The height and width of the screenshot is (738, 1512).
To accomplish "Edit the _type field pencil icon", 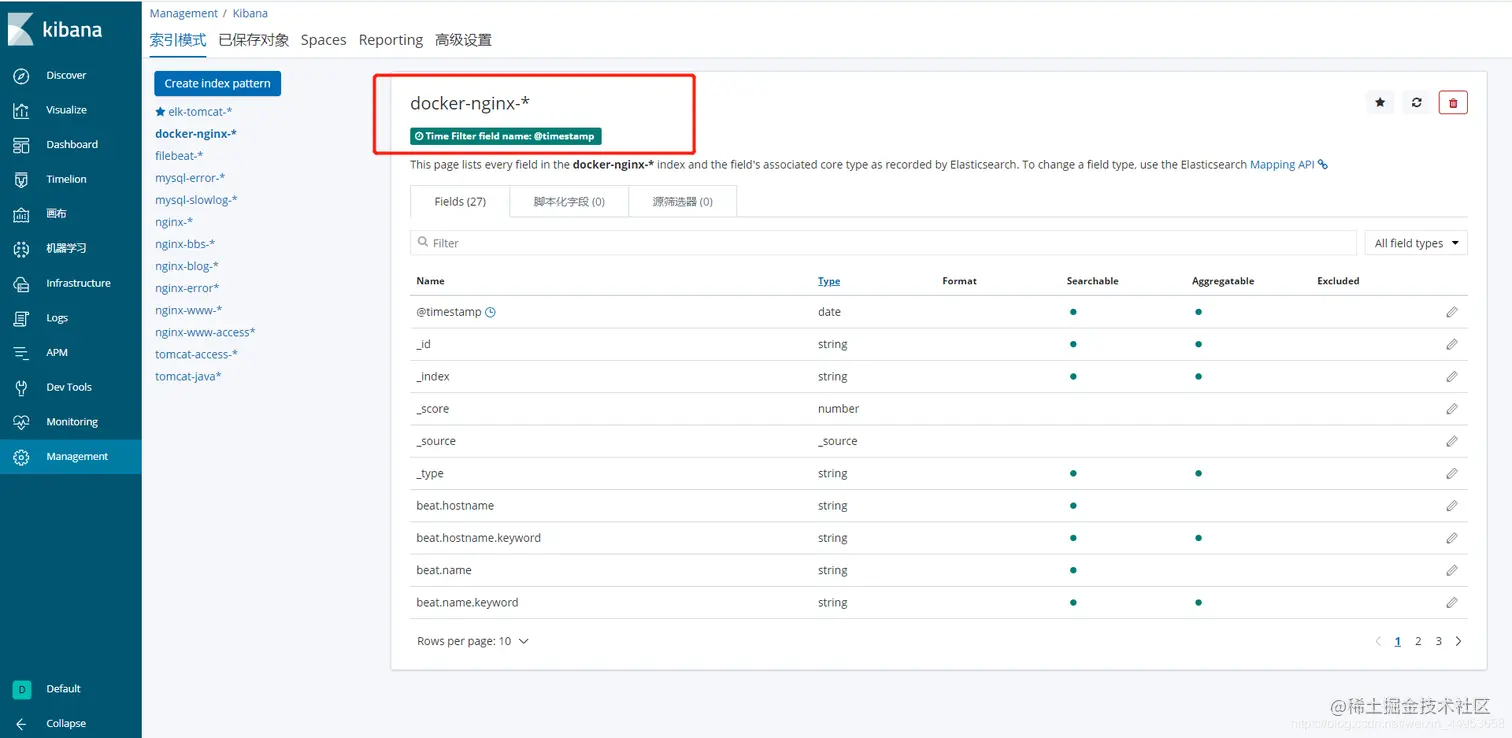I will click(x=1452, y=474).
